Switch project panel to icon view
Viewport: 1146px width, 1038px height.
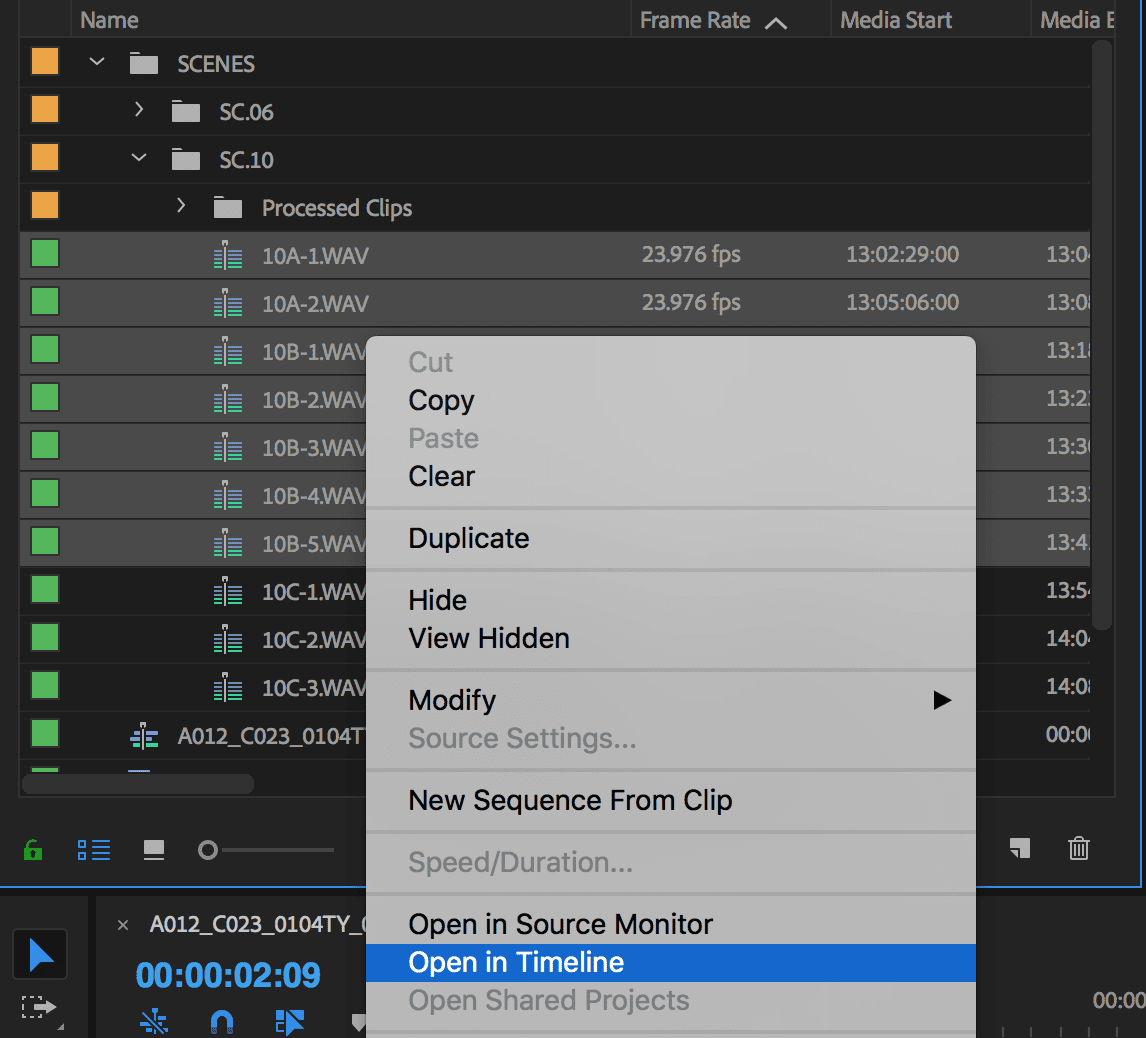(x=154, y=850)
